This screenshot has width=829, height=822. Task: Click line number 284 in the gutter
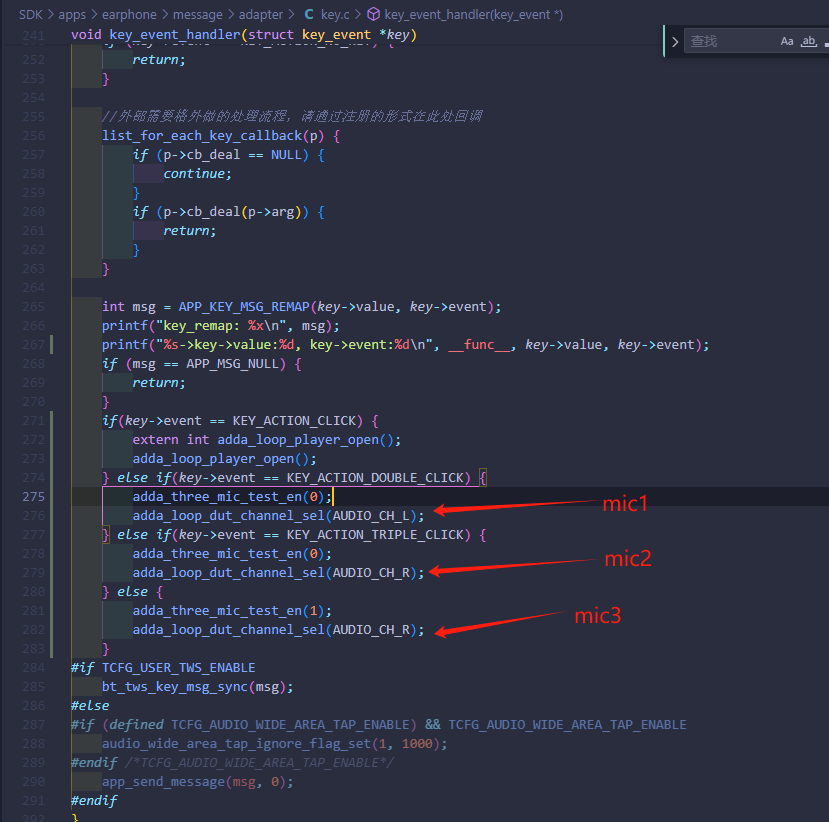pyautogui.click(x=33, y=668)
